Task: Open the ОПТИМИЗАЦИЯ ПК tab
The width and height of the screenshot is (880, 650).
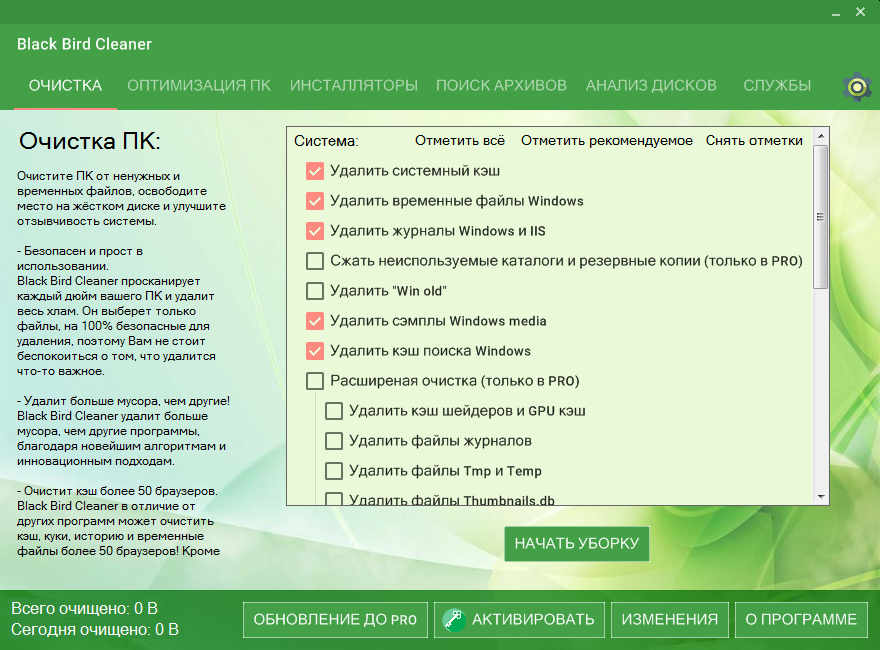Action: (199, 85)
